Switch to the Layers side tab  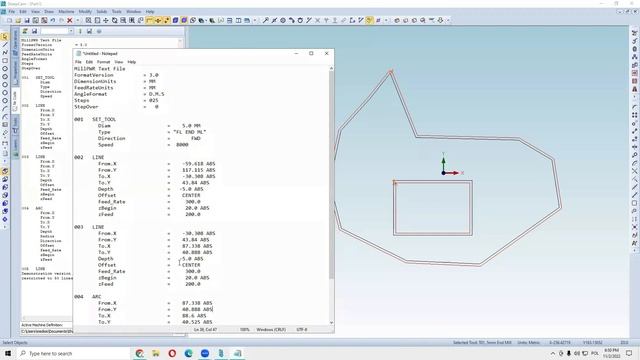tap(16, 147)
